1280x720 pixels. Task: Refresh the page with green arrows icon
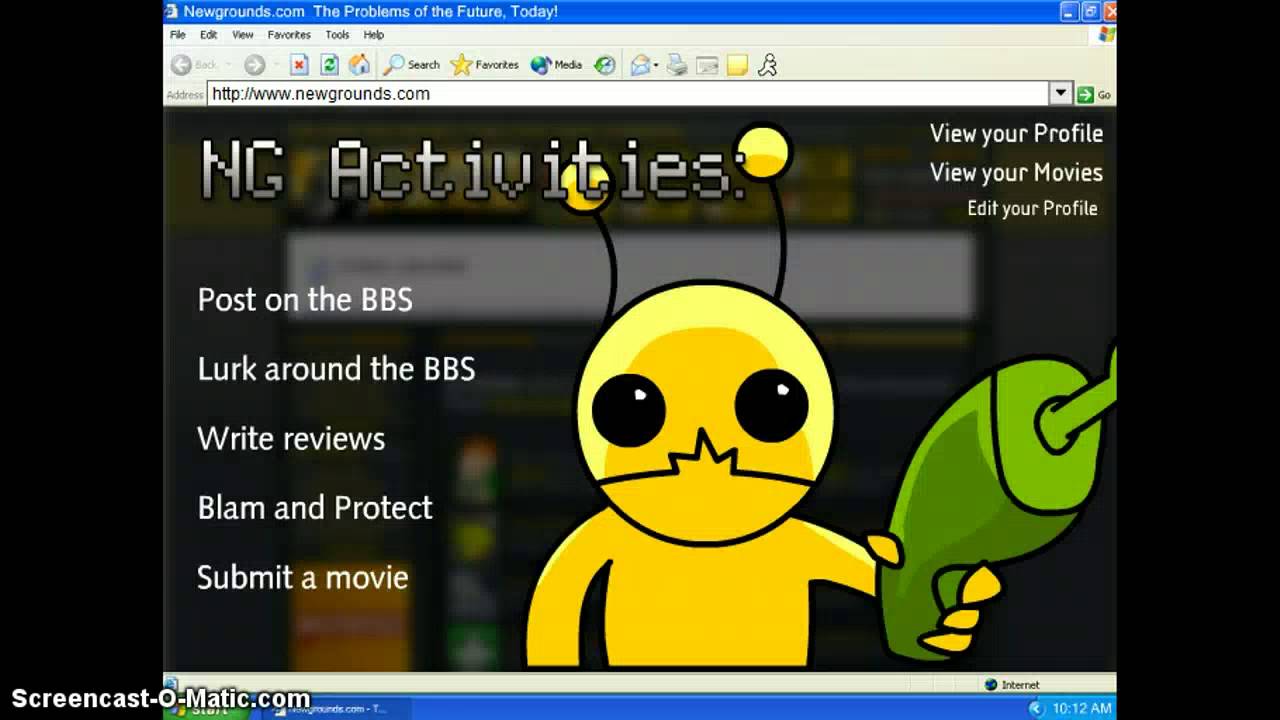click(x=329, y=65)
